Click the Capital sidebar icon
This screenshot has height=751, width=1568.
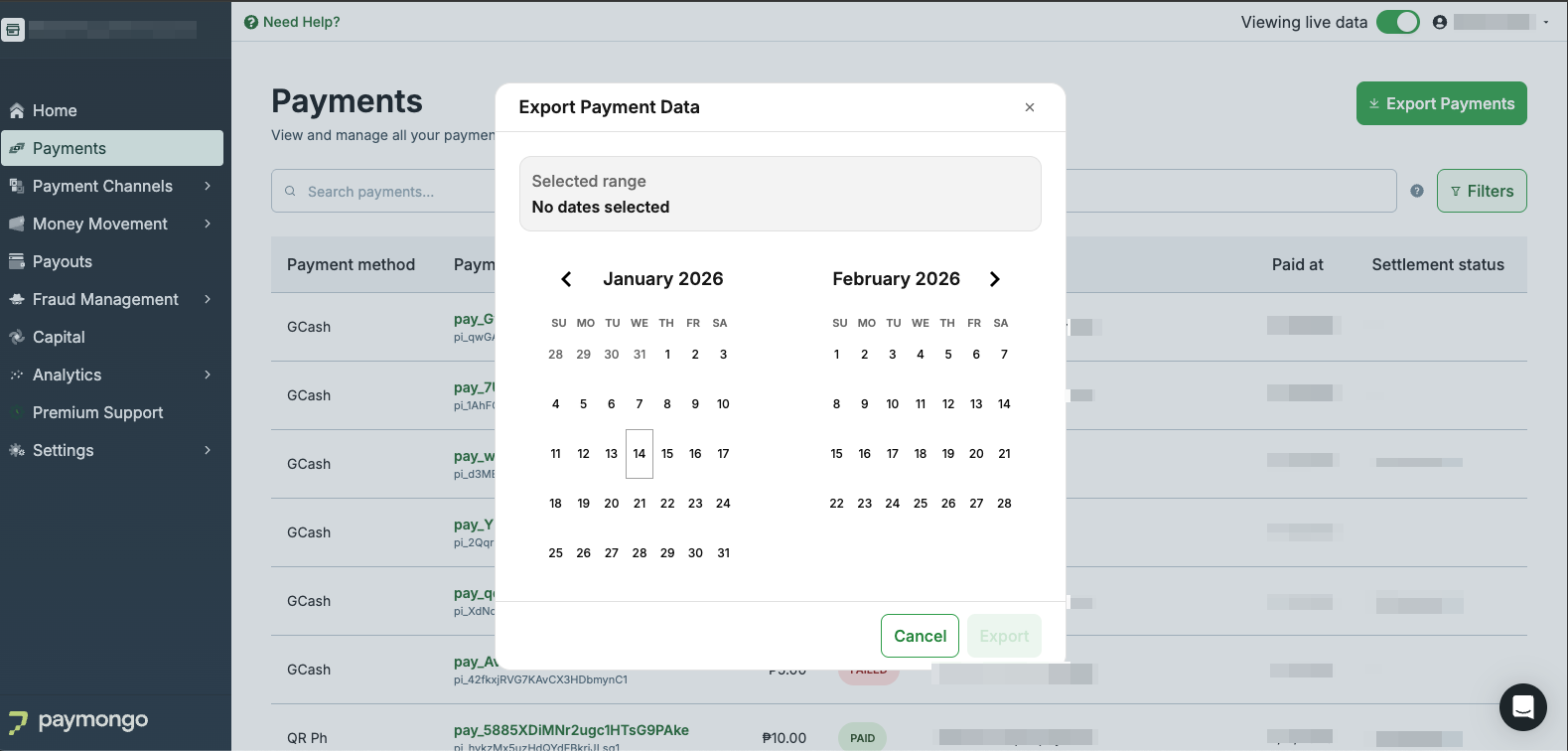point(17,337)
